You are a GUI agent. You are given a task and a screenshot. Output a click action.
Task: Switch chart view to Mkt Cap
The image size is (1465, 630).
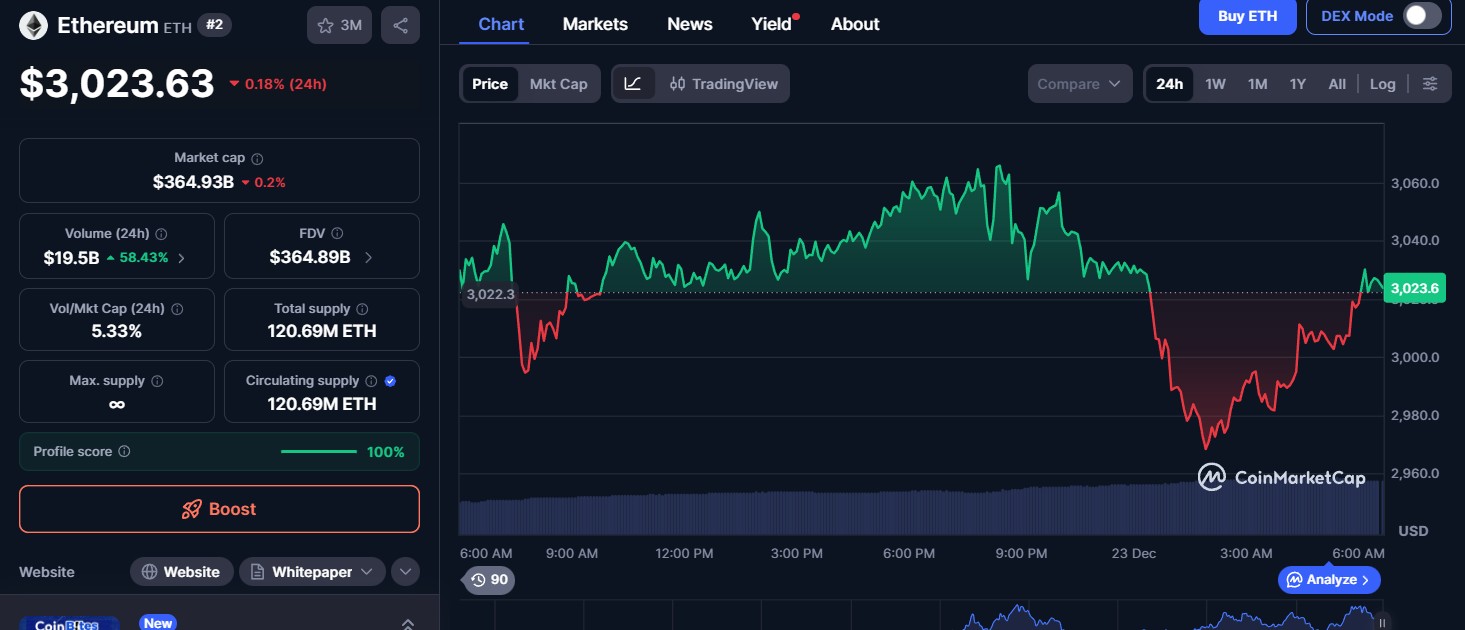click(x=558, y=84)
